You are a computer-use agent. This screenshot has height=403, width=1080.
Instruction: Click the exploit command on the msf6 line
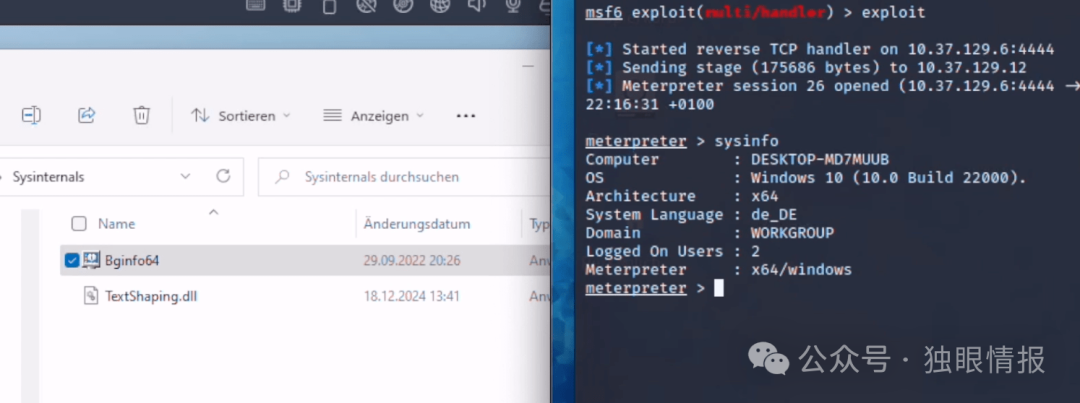(x=893, y=12)
